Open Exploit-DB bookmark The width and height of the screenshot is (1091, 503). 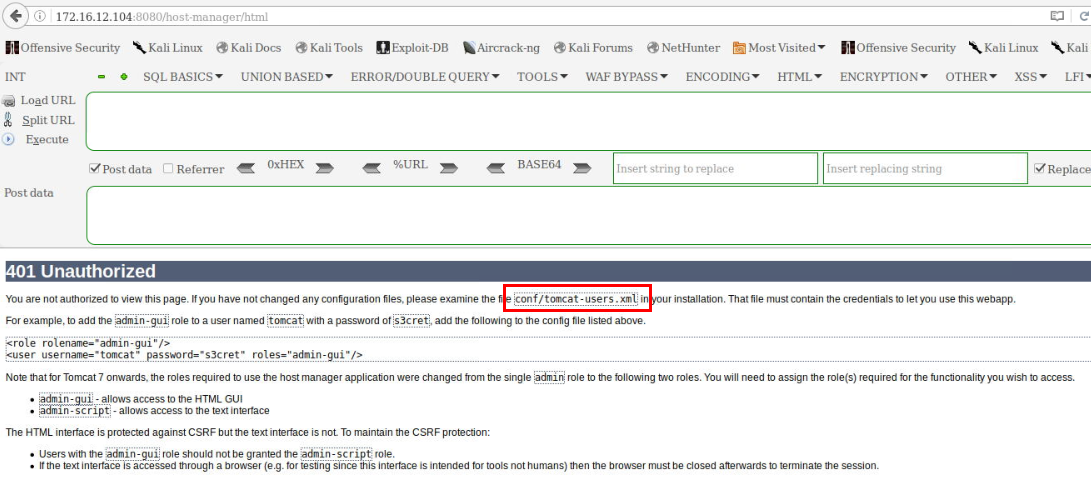(x=412, y=48)
